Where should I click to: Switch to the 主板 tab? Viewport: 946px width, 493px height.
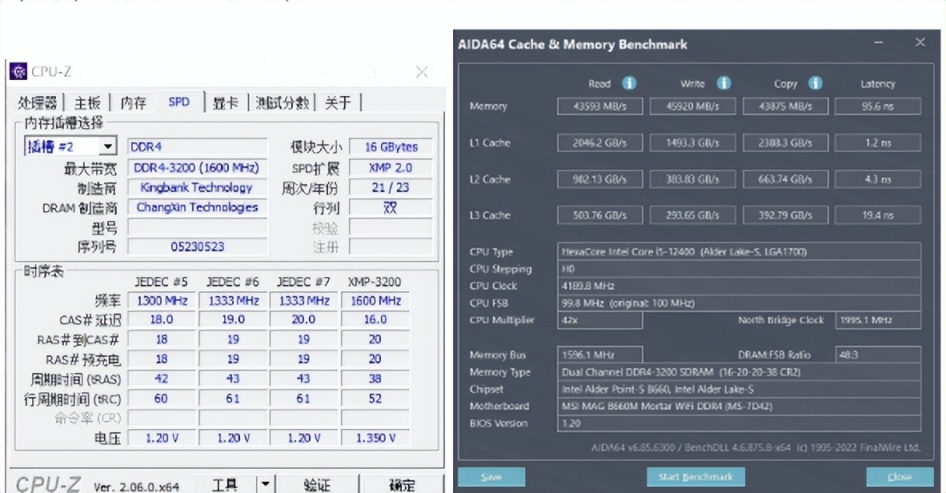87,103
